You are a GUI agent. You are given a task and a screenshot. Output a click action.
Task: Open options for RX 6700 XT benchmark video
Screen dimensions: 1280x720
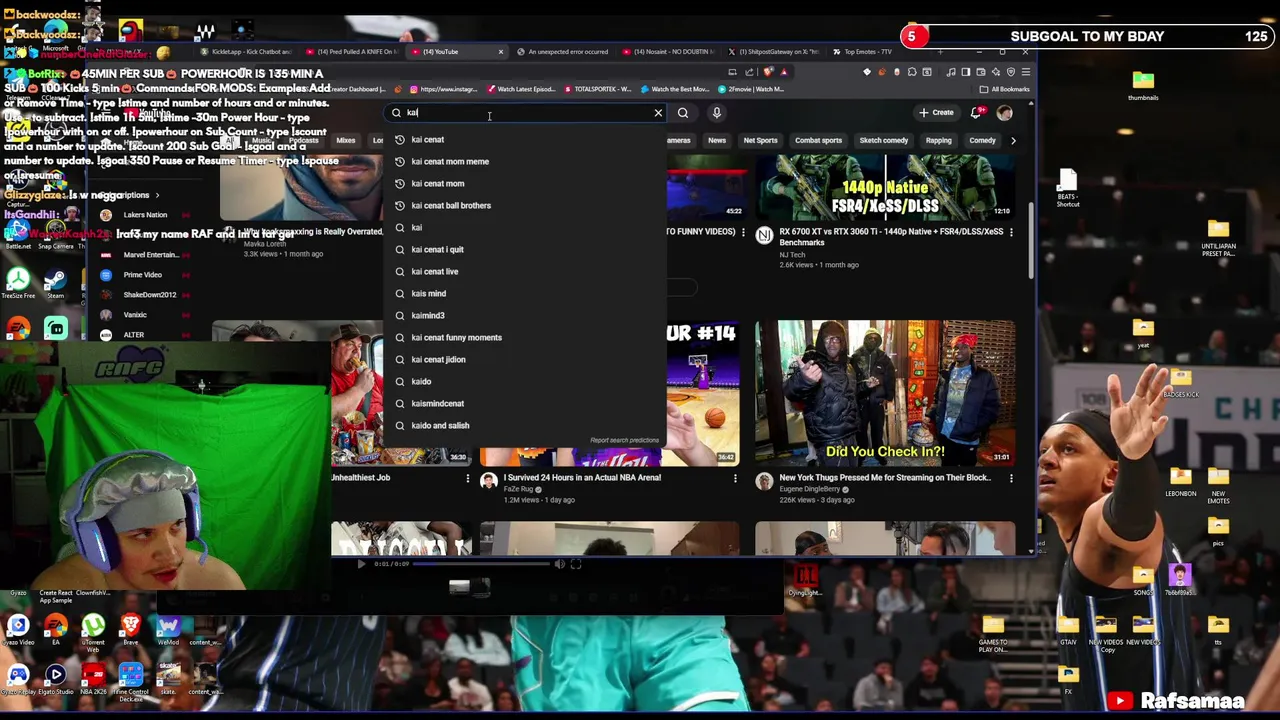(1011, 232)
